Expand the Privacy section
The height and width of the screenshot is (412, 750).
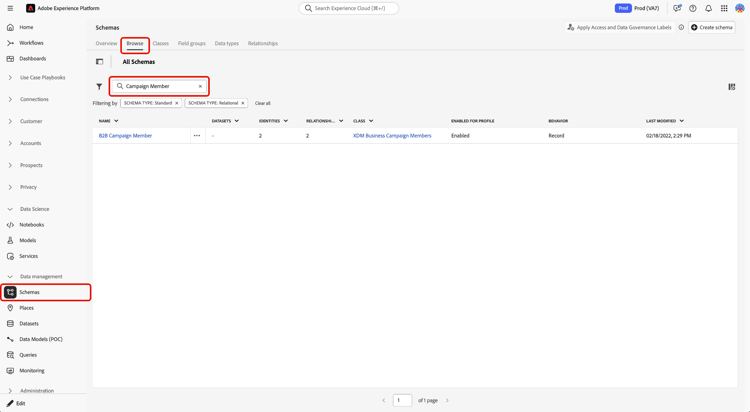pos(10,188)
